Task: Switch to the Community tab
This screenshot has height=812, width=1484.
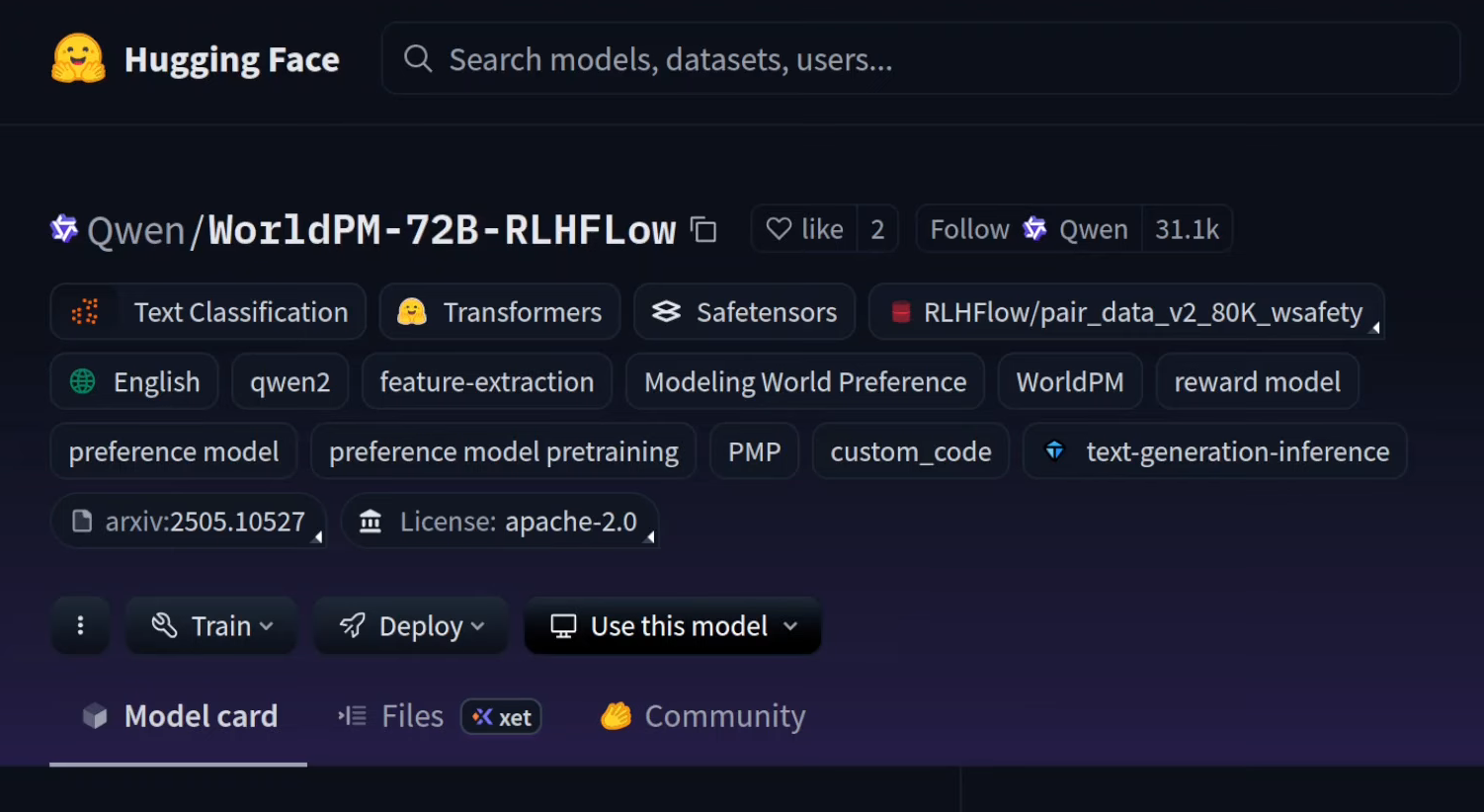Action: click(703, 716)
